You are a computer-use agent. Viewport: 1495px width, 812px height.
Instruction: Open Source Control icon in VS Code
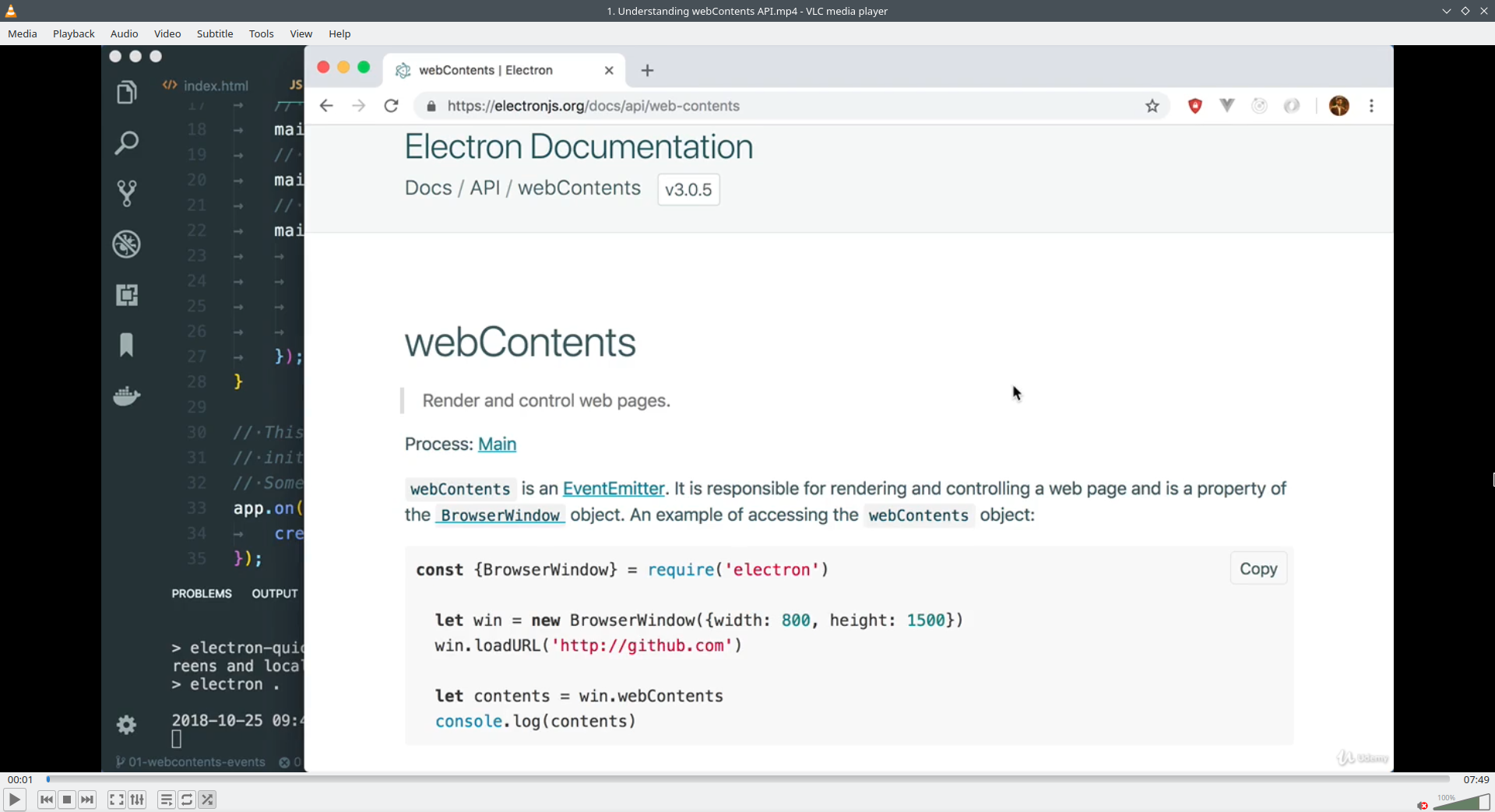127,193
